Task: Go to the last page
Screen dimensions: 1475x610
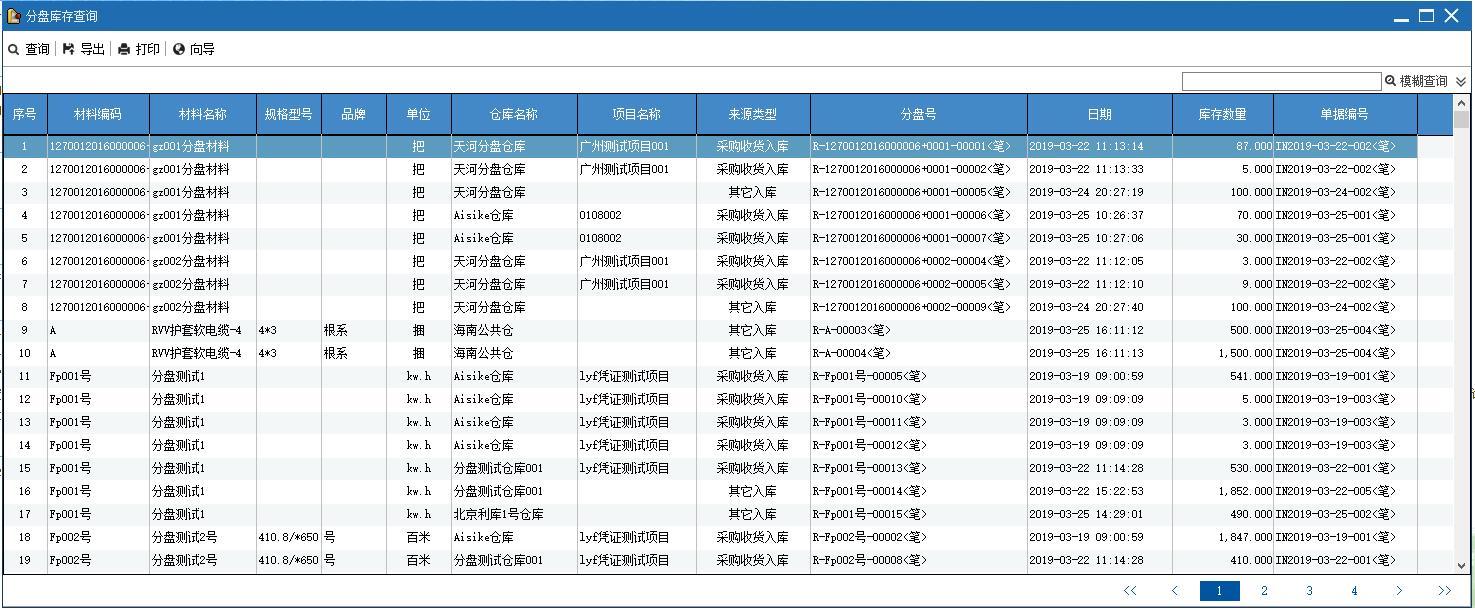Action: coord(1444,591)
